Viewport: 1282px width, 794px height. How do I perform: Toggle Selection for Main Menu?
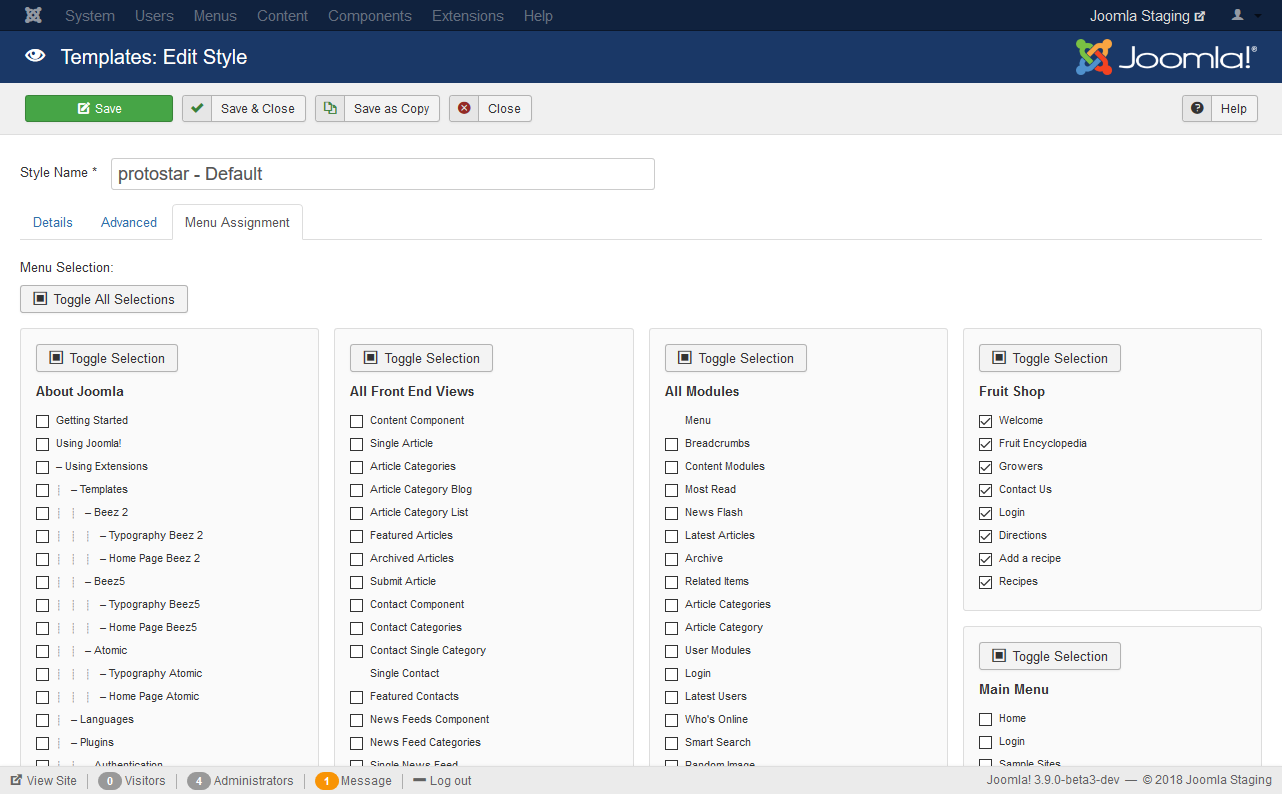[x=1050, y=656]
